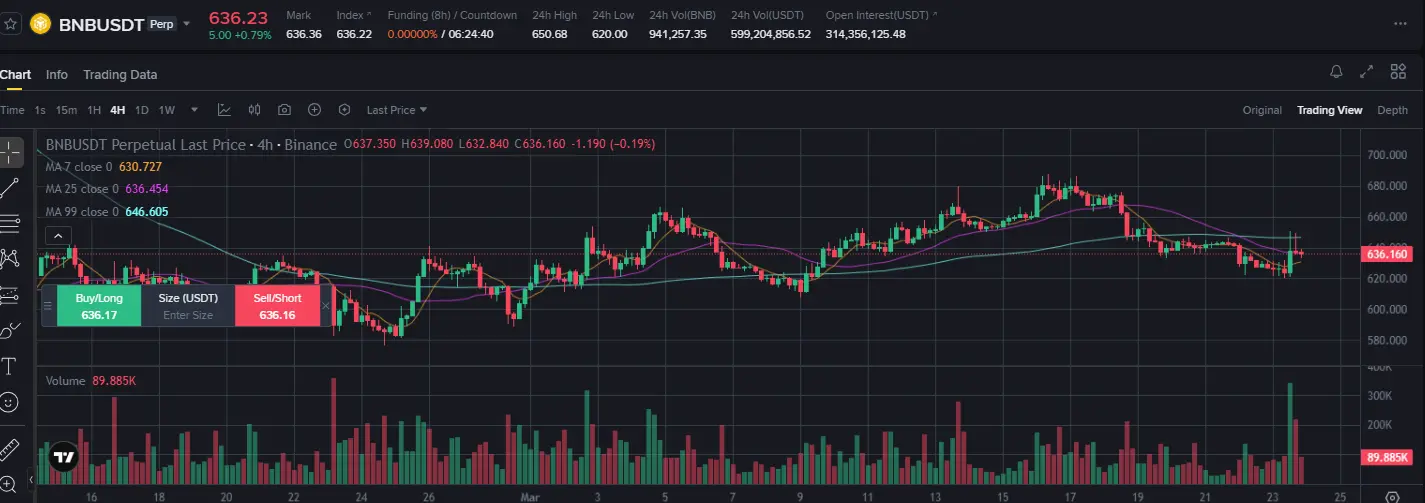Screen dimensions: 1425x503
Task: Click Buy/Long at 636.17
Action: 99,305
